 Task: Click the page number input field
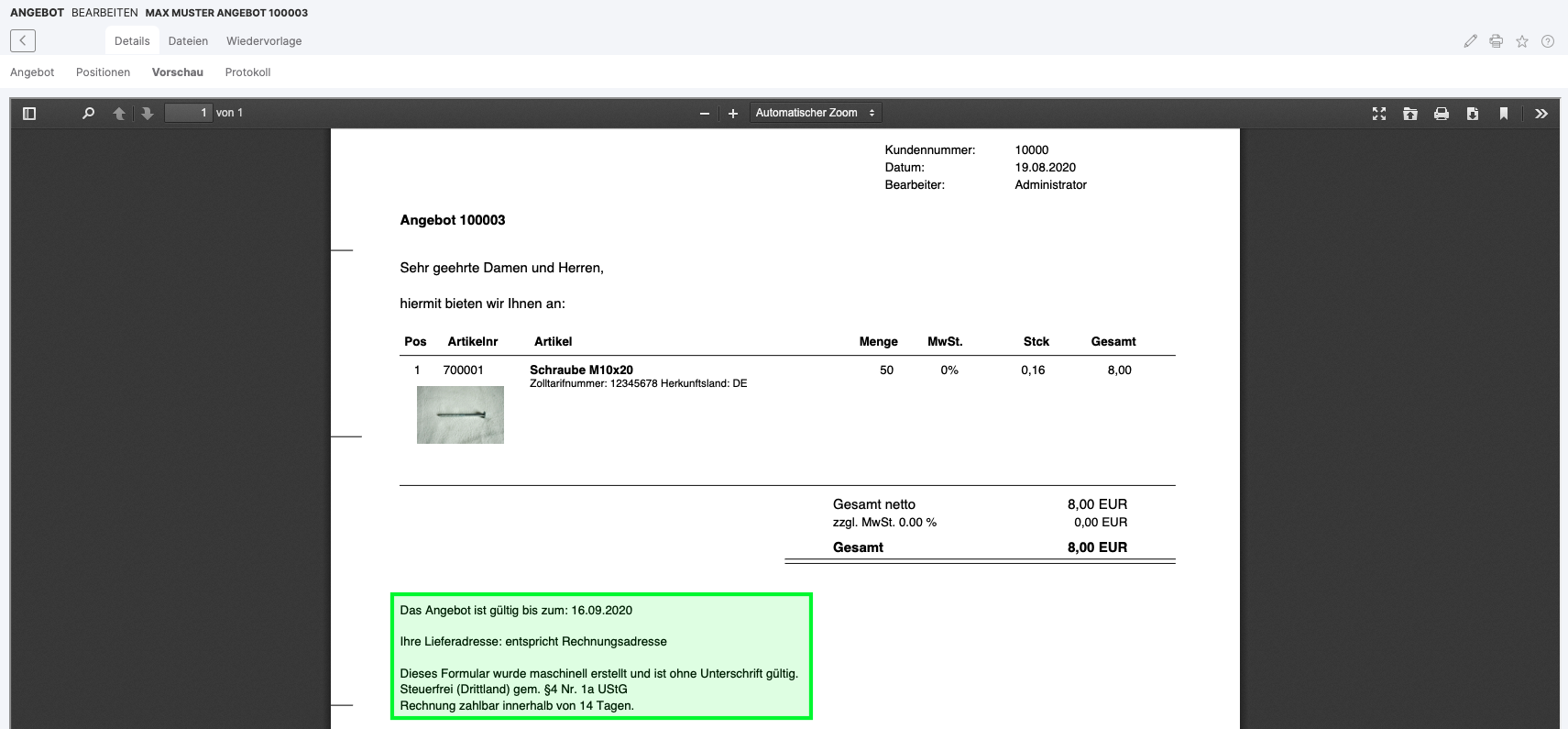(x=188, y=113)
